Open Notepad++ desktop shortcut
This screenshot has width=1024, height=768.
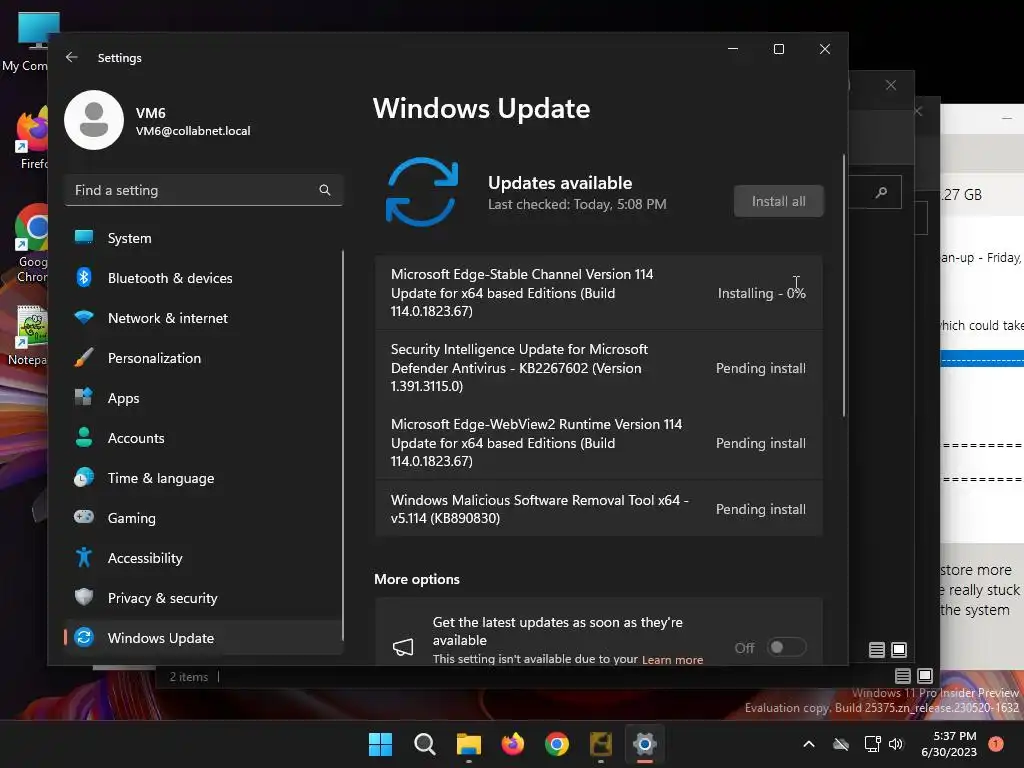point(28,336)
